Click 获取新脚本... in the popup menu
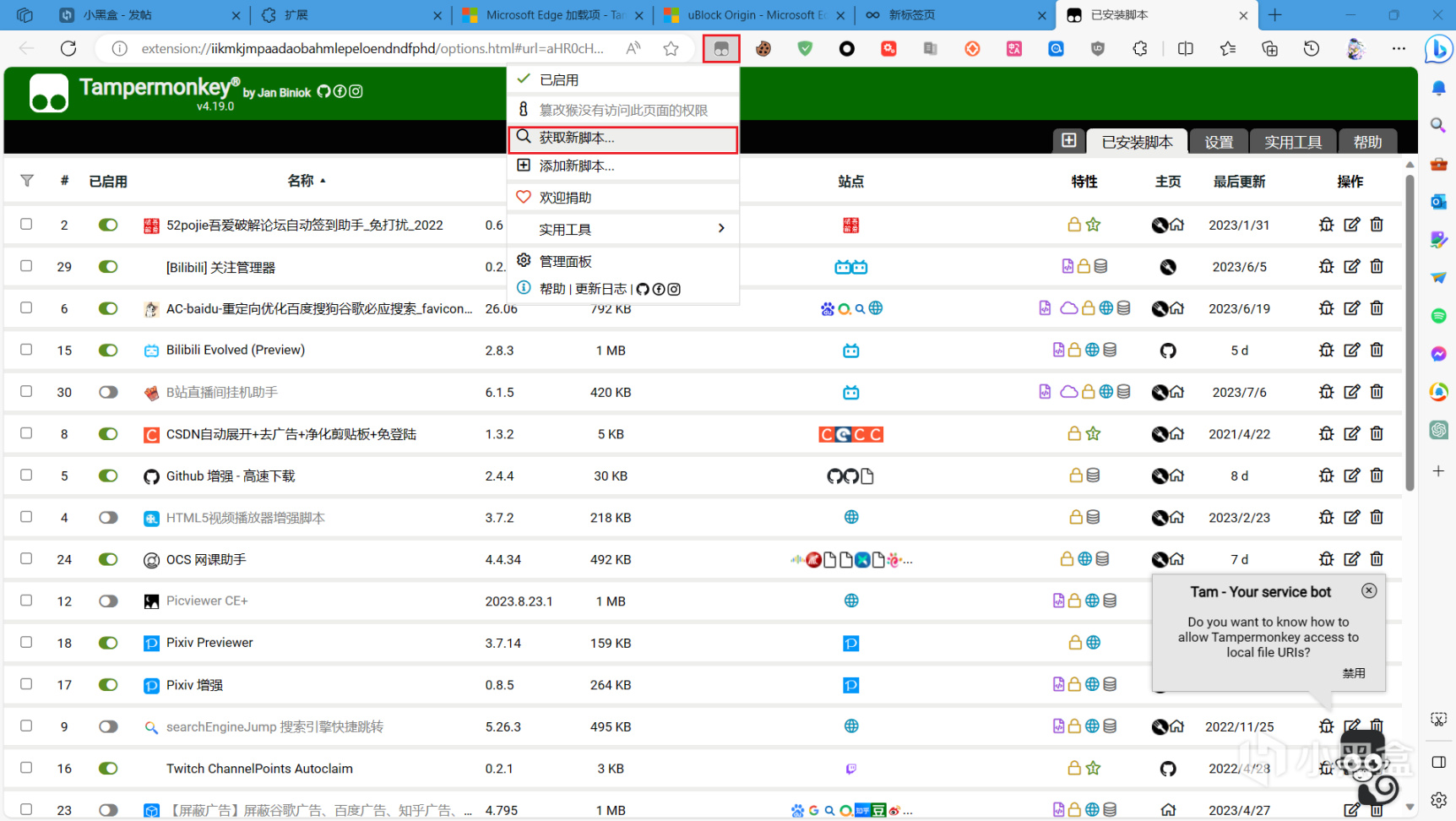Viewport: 1456px width, 821px height. 623,139
